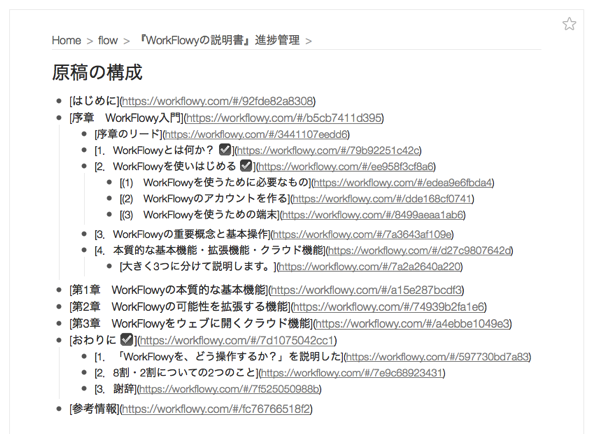Screen dimensions: 599x434
Task: Open link workflowy.com/#/7a2a2640a220
Action: [x=370, y=266]
